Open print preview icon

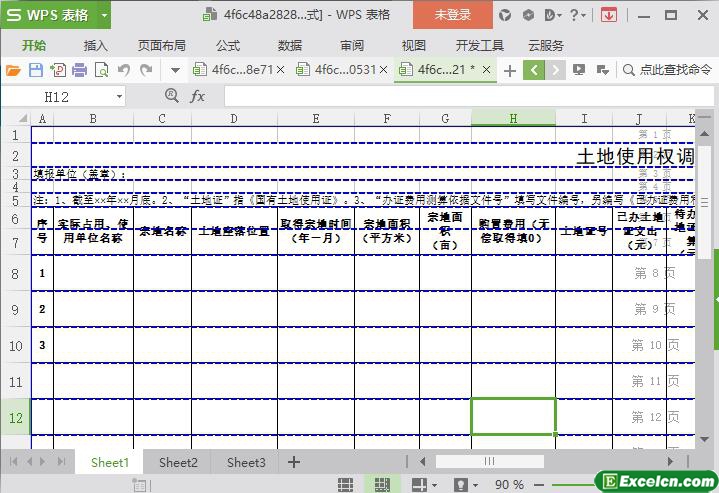(101, 70)
